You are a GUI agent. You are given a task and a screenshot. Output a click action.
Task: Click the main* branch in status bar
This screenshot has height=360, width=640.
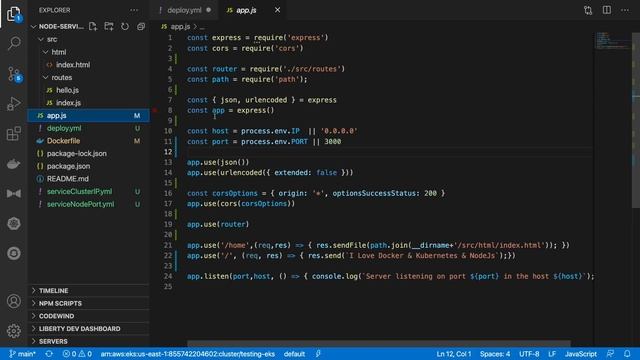pos(22,354)
